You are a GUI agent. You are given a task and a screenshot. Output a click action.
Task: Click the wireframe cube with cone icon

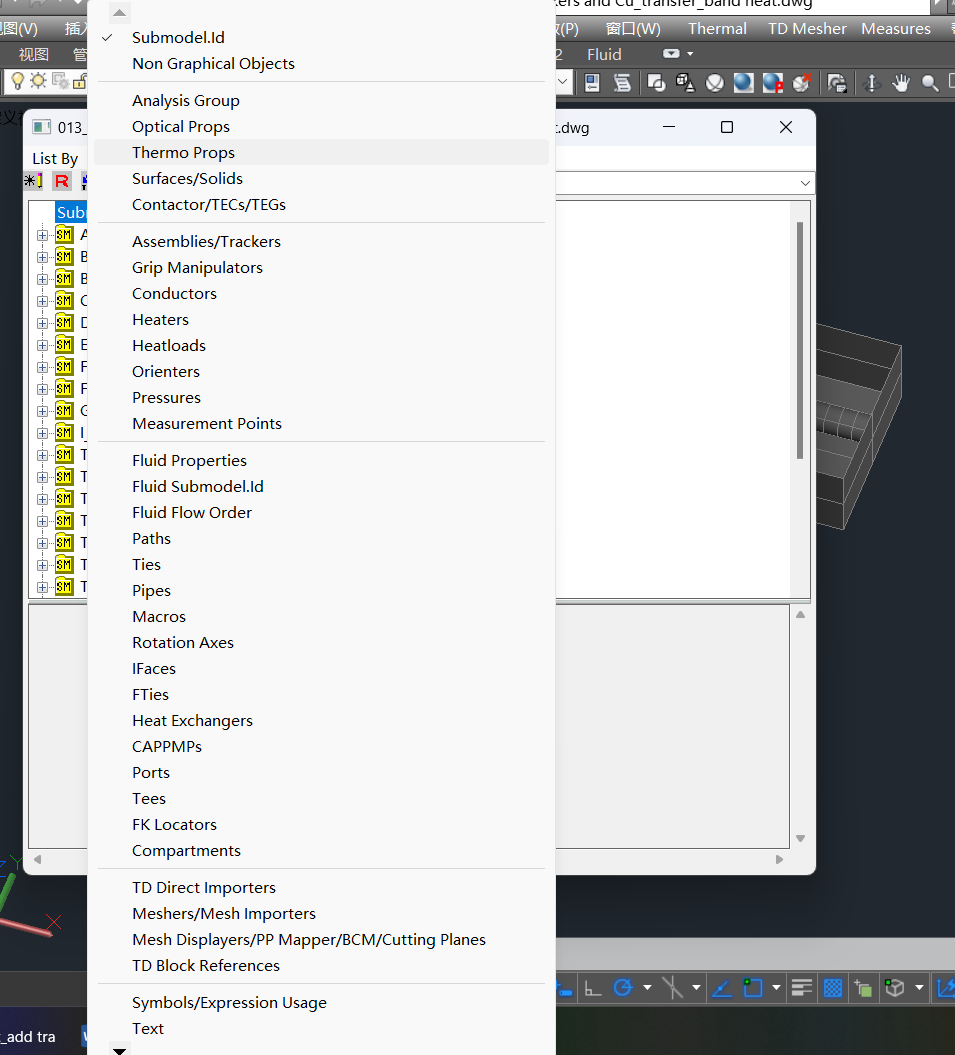tap(685, 83)
